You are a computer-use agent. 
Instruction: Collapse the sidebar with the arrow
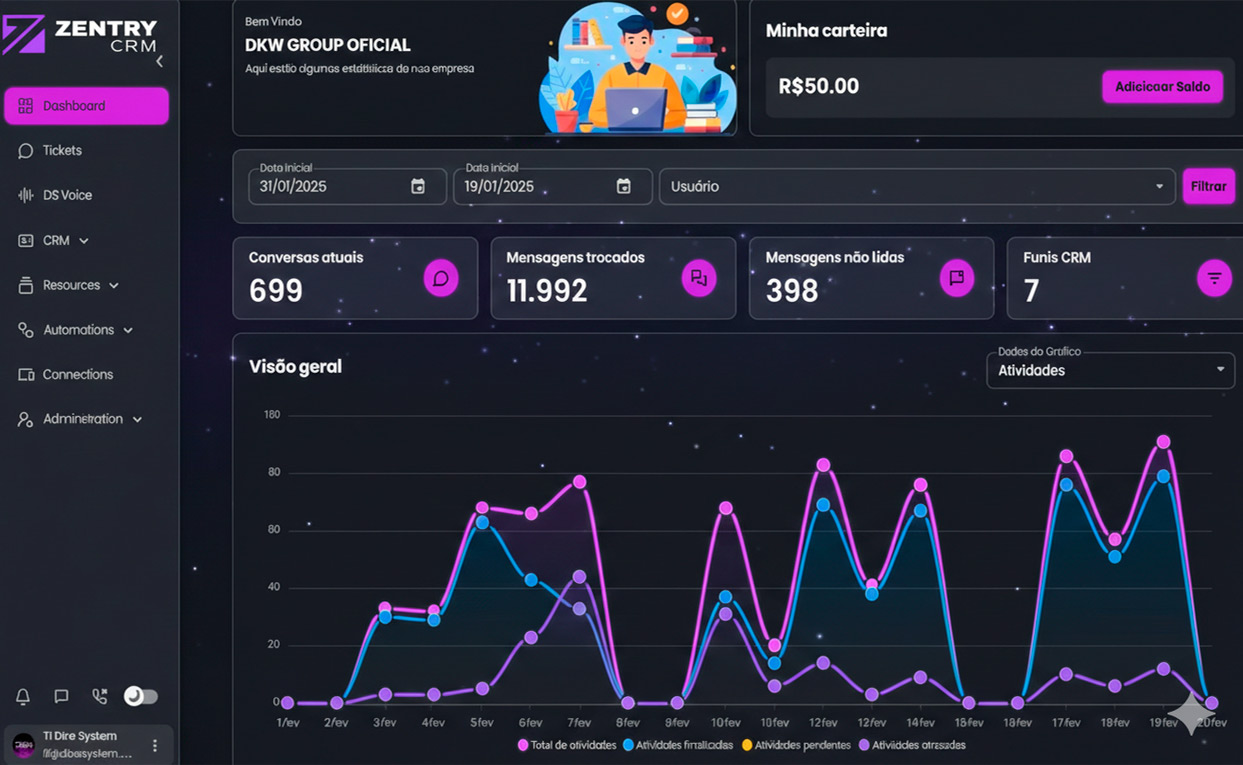159,62
